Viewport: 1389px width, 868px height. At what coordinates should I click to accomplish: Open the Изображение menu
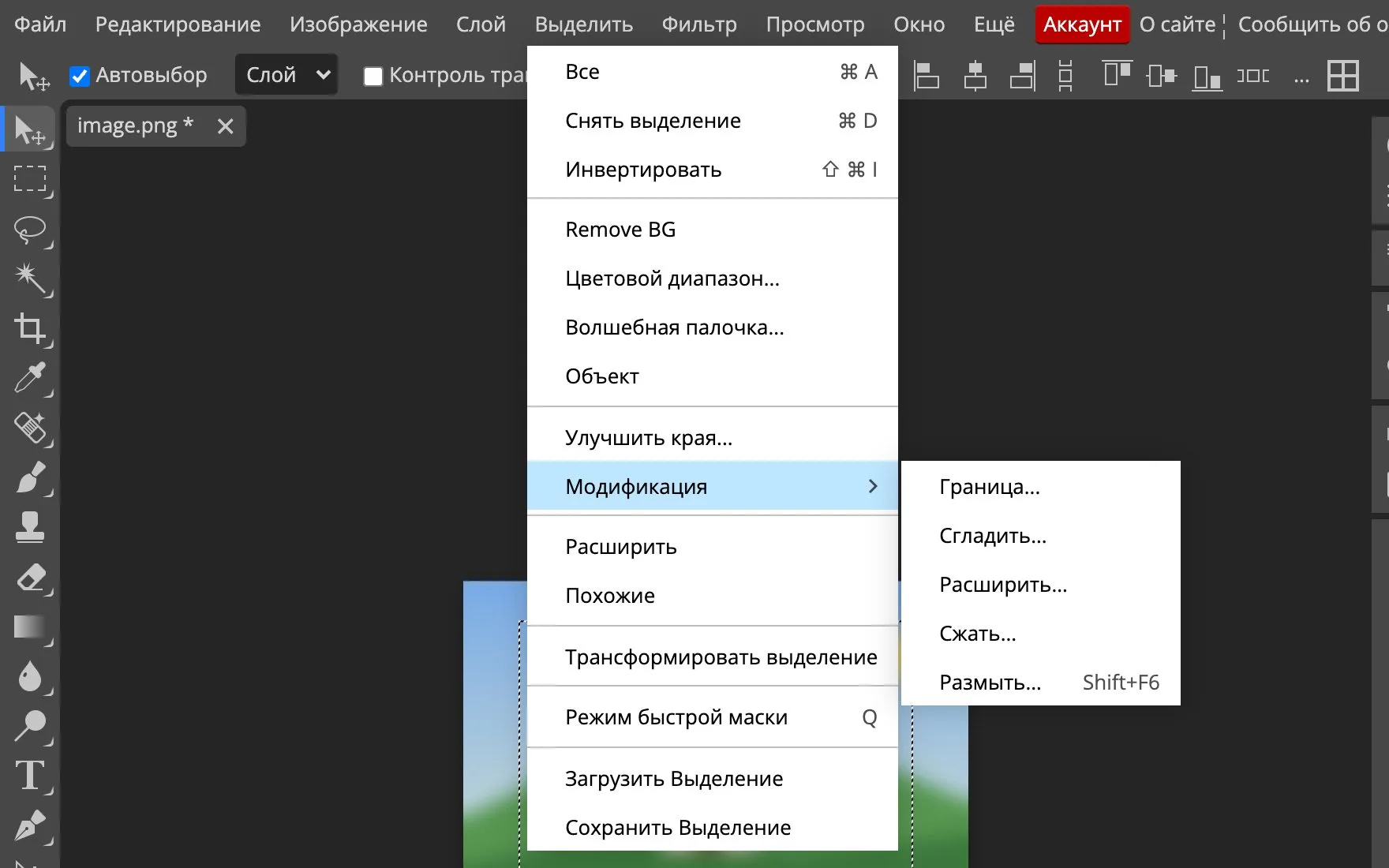click(x=358, y=24)
